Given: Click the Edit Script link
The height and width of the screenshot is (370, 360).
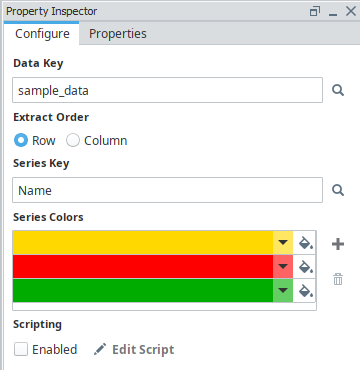Looking at the screenshot, I should pos(143,349).
